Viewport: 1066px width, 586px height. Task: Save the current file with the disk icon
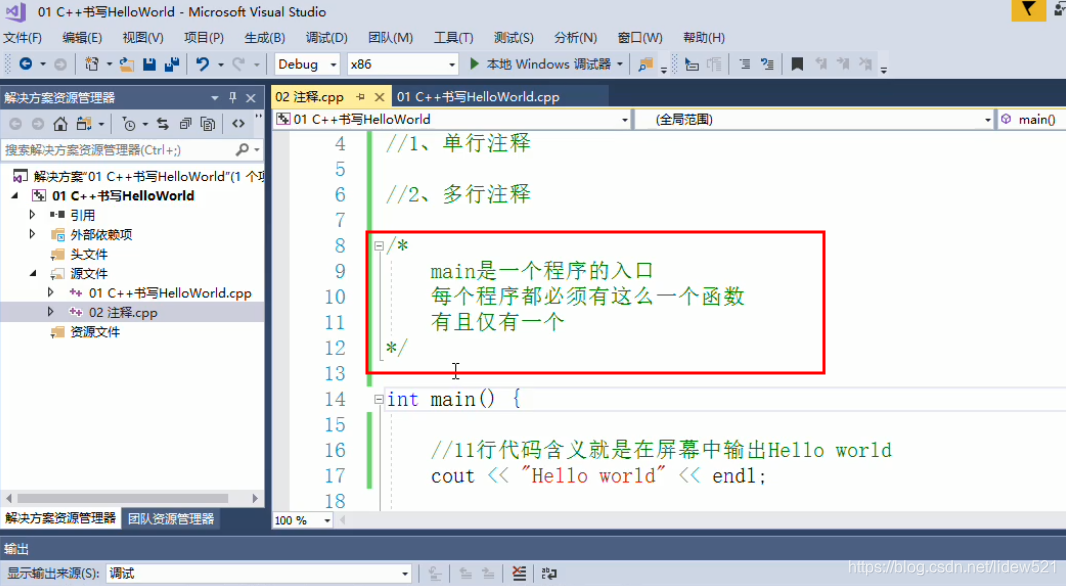(149, 64)
